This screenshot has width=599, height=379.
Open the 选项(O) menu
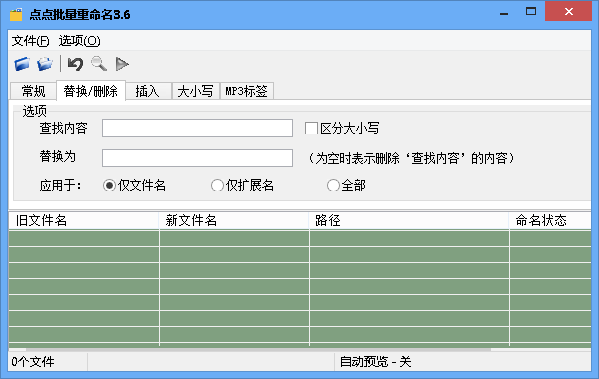click(x=79, y=41)
